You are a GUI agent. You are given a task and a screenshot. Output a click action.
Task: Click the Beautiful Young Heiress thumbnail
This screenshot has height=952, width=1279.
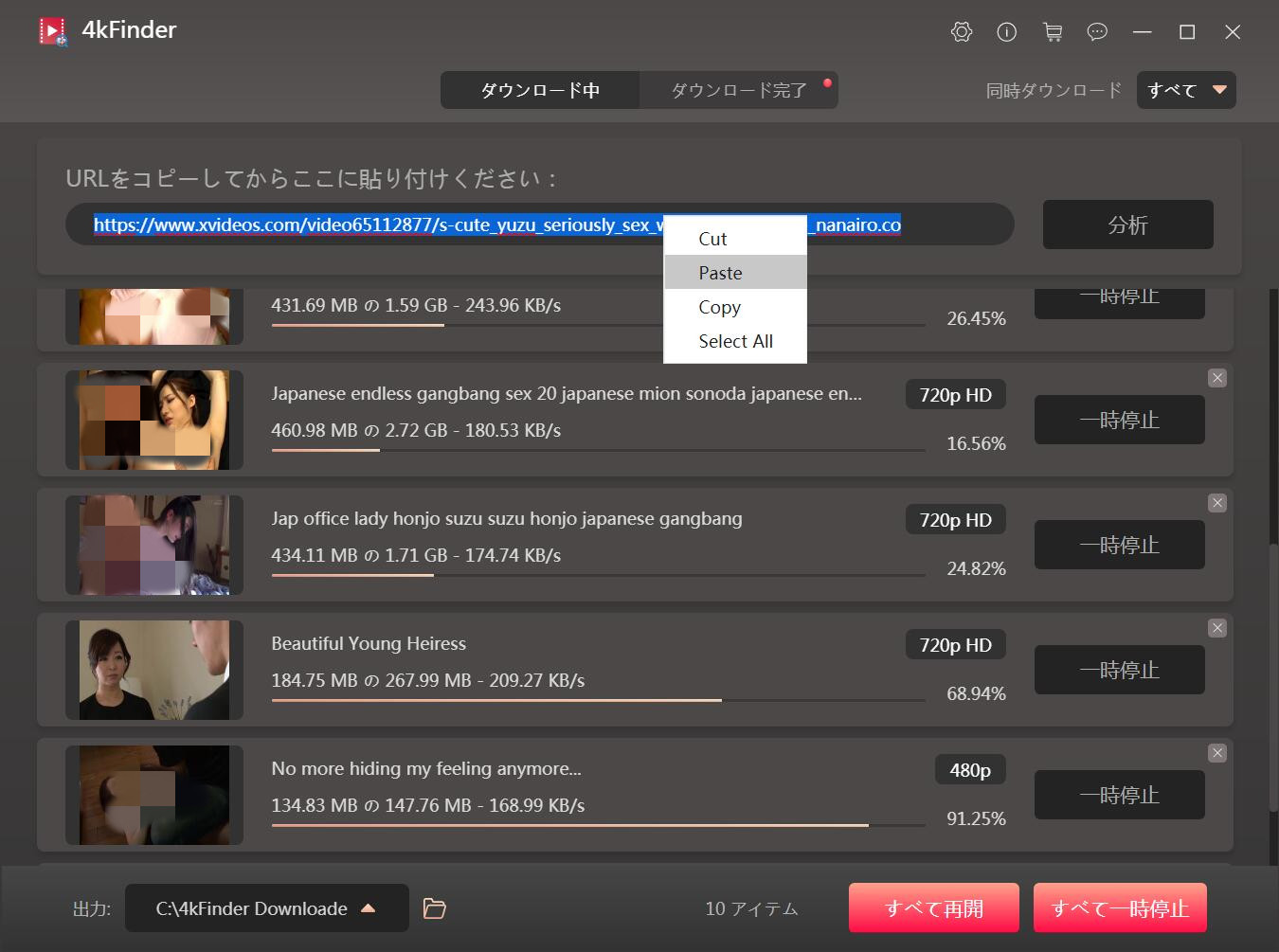click(x=154, y=670)
